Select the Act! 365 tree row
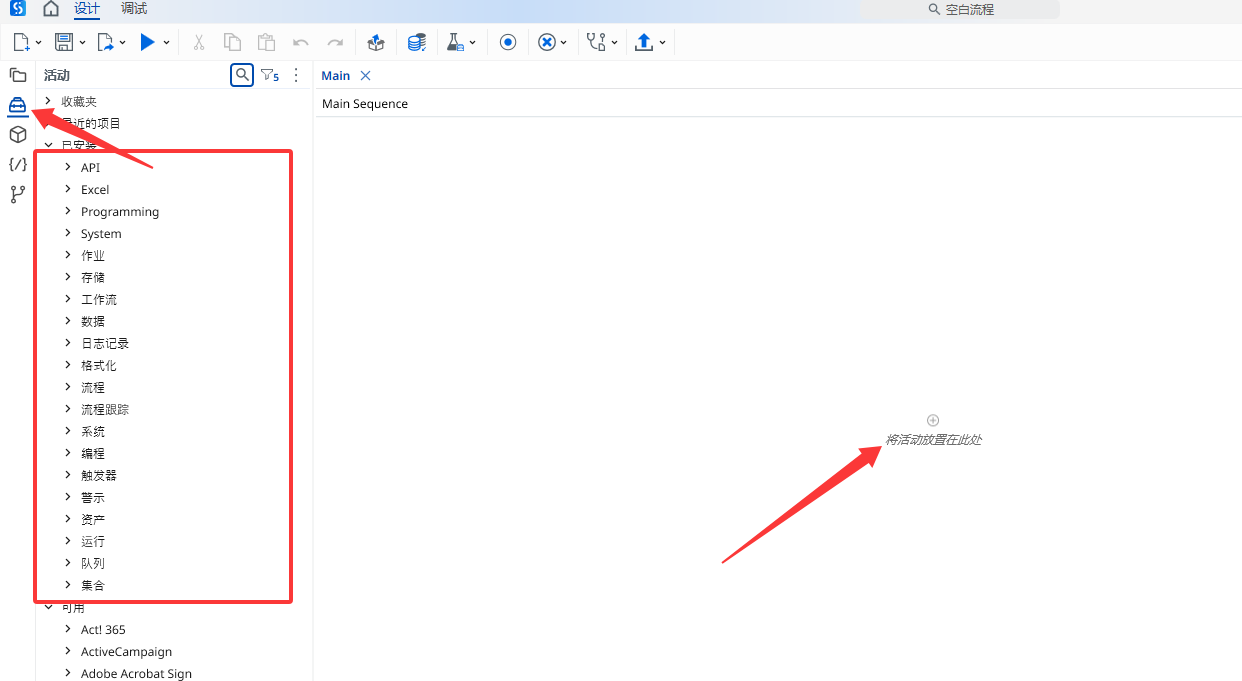 (x=174, y=629)
